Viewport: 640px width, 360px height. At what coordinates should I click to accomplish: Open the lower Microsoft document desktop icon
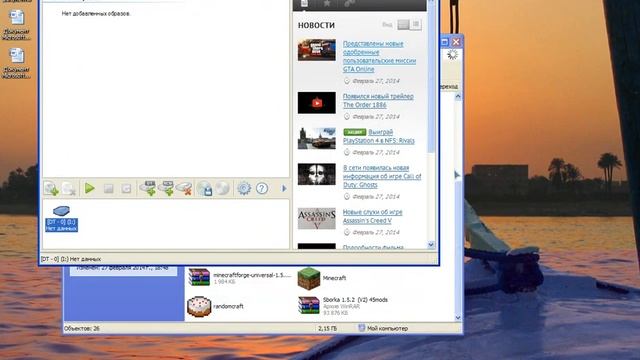click(16, 63)
